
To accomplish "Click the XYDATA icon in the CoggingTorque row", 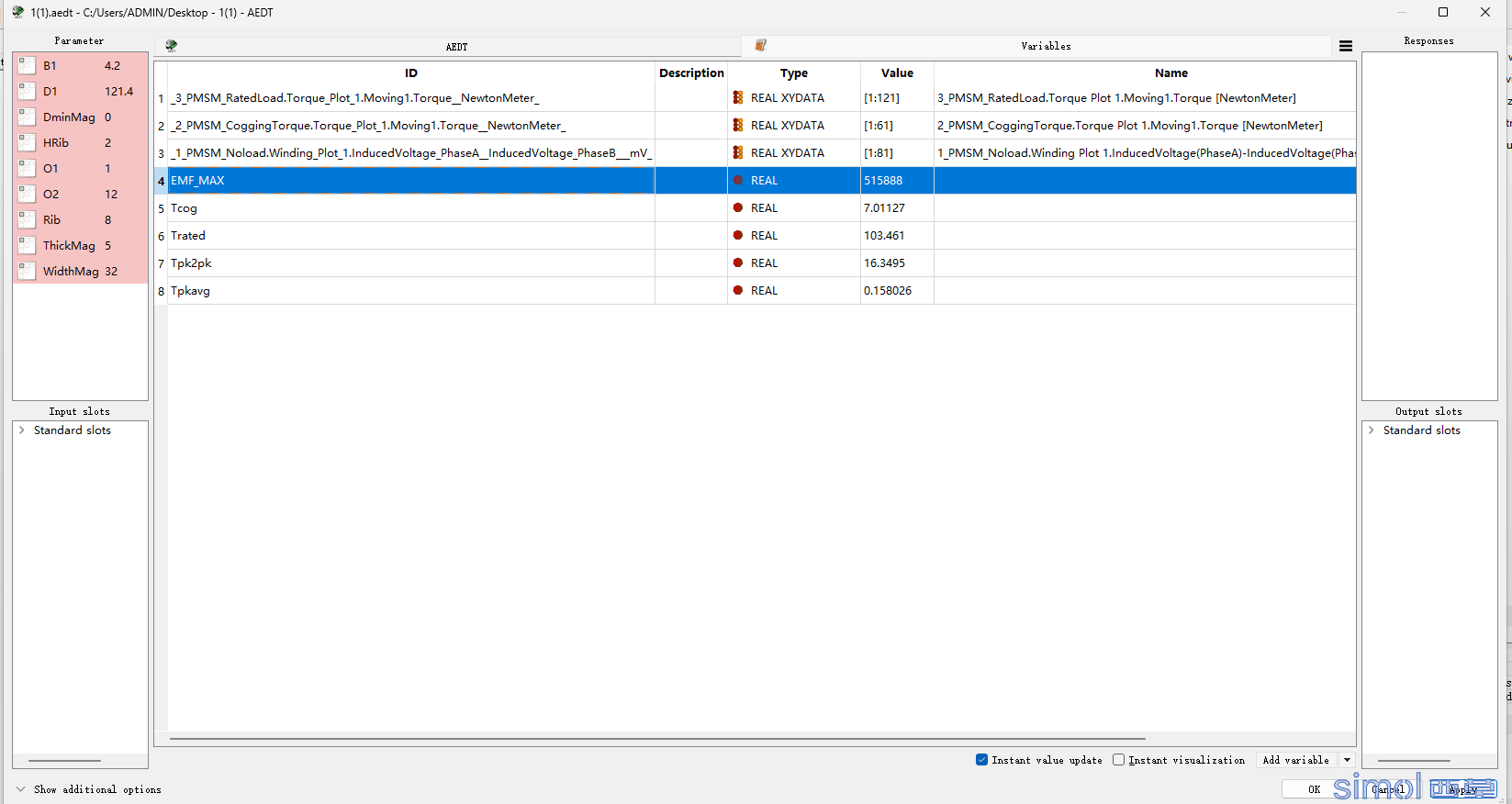I will pos(738,125).
